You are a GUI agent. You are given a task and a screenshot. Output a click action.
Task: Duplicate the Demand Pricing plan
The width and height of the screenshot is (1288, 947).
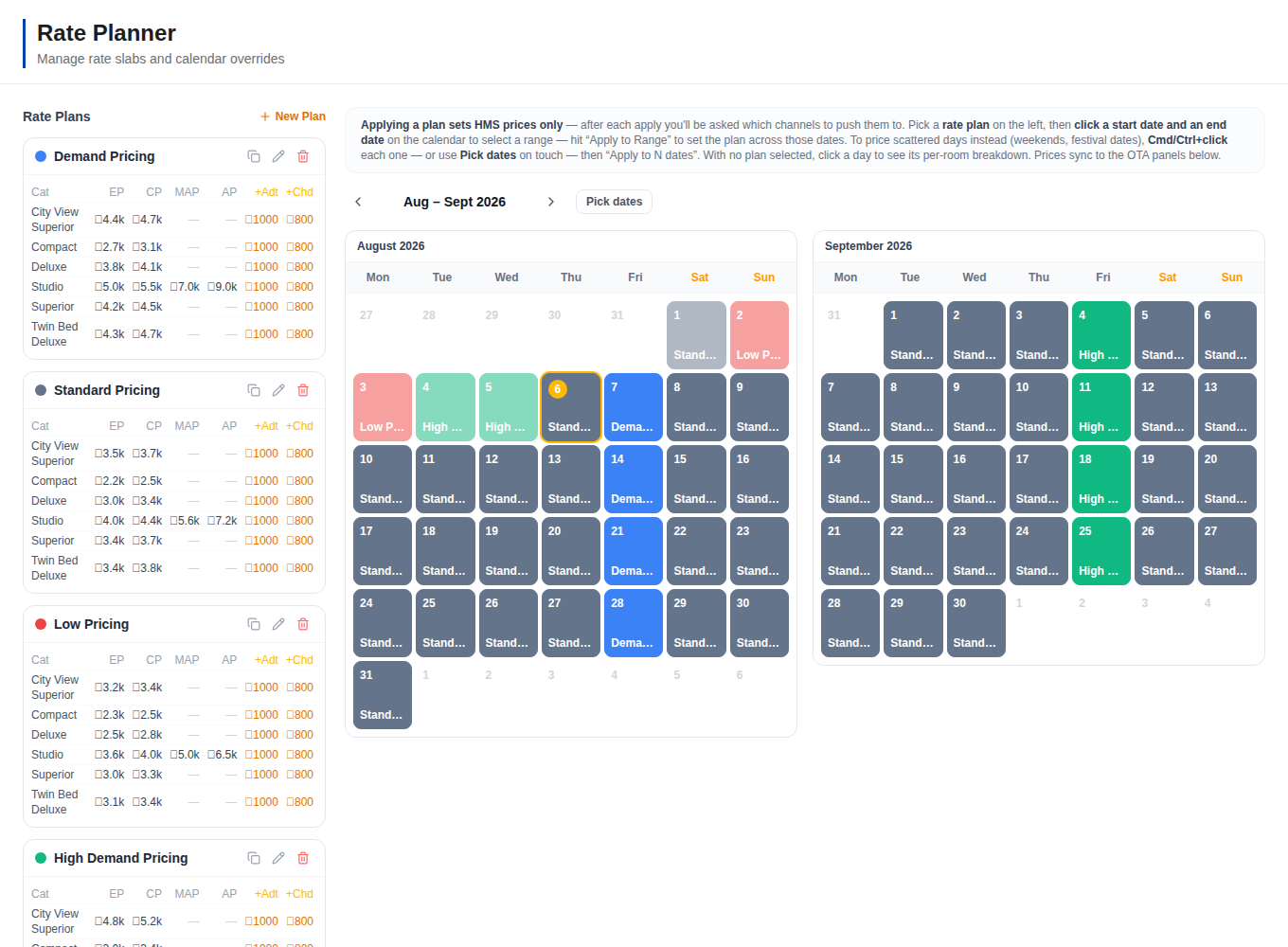pyautogui.click(x=254, y=156)
